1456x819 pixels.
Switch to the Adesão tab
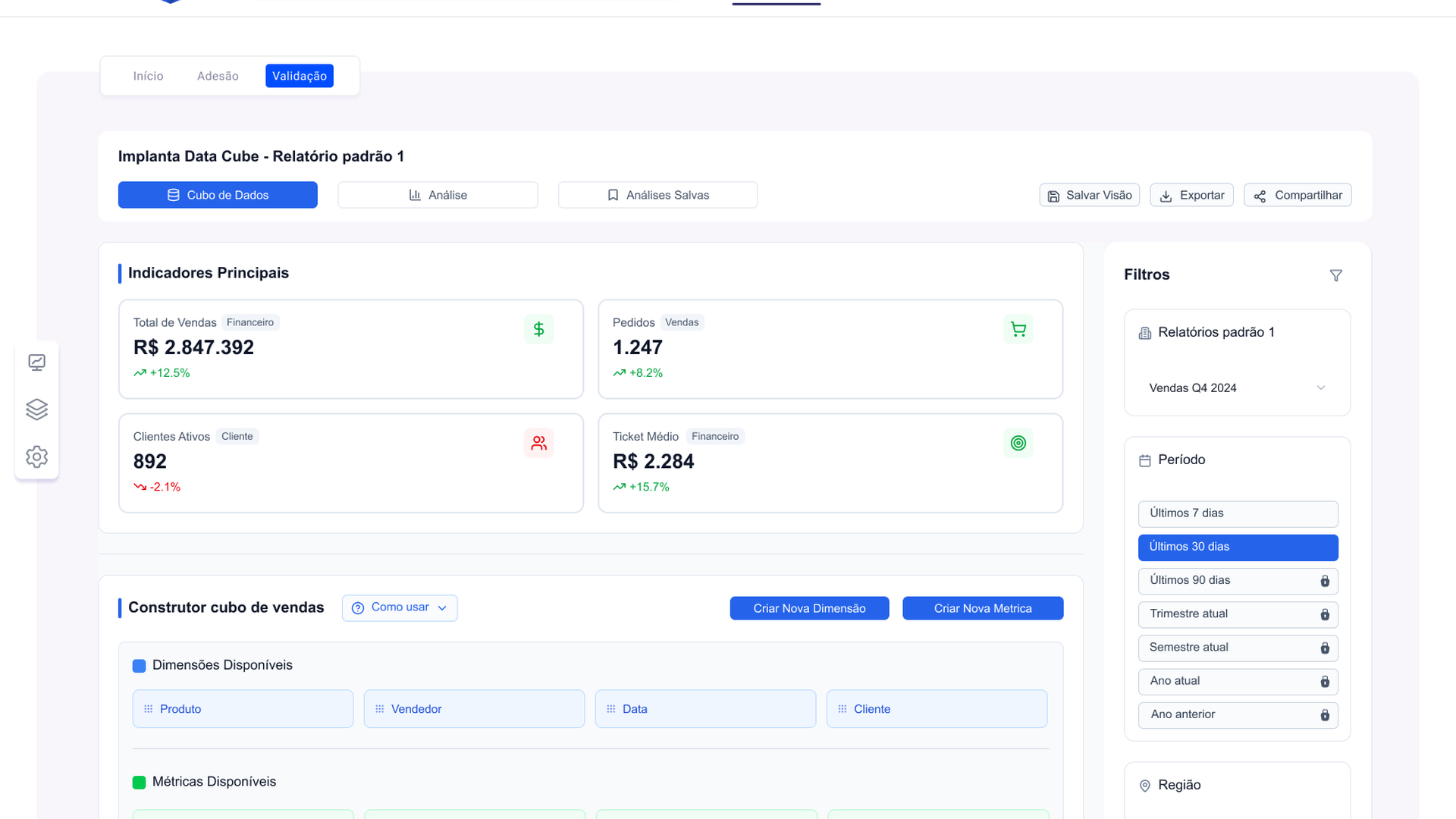(218, 76)
